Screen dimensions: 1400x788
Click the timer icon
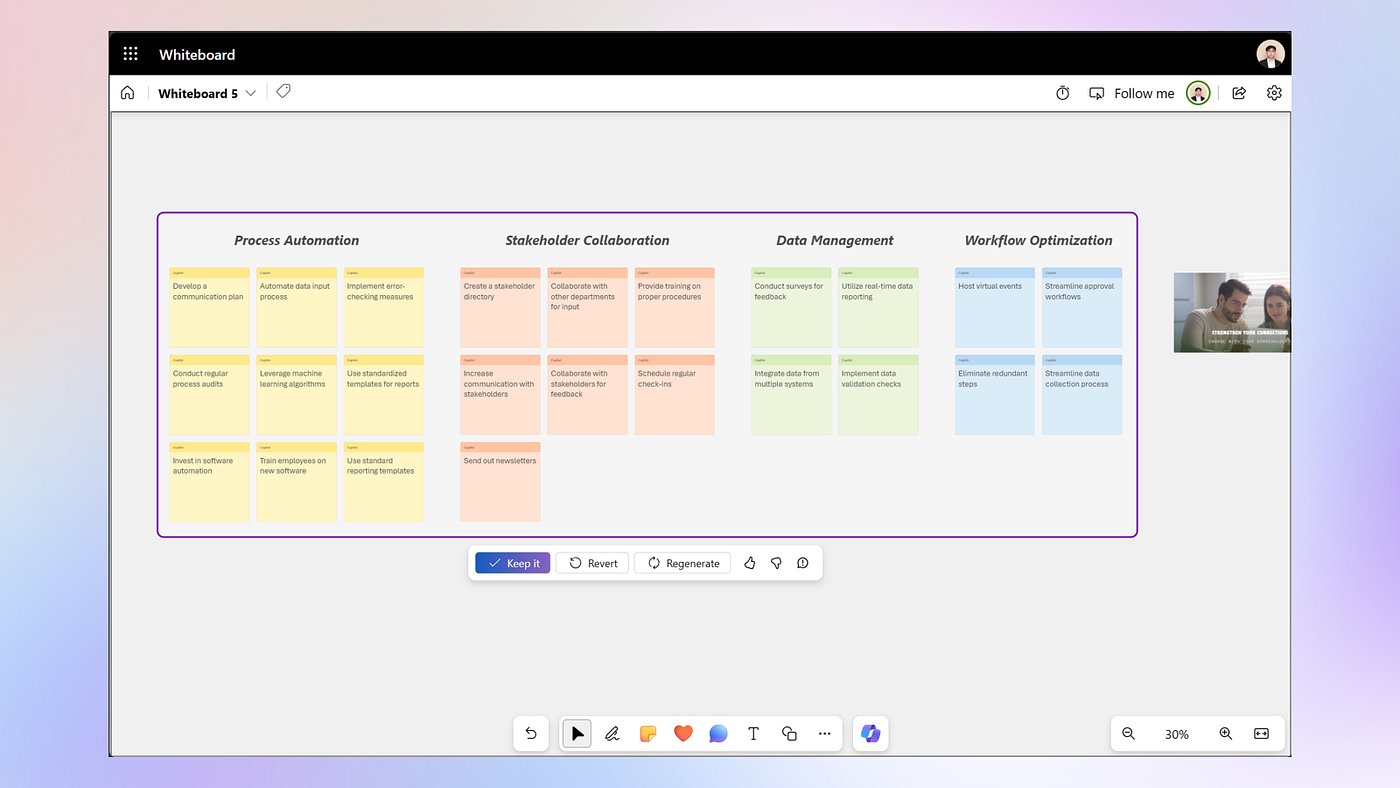coord(1062,93)
